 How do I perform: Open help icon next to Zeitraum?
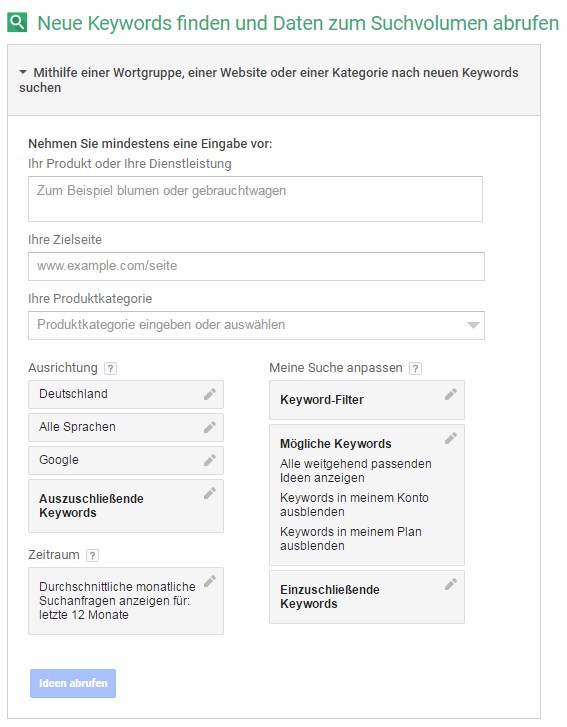[x=92, y=555]
